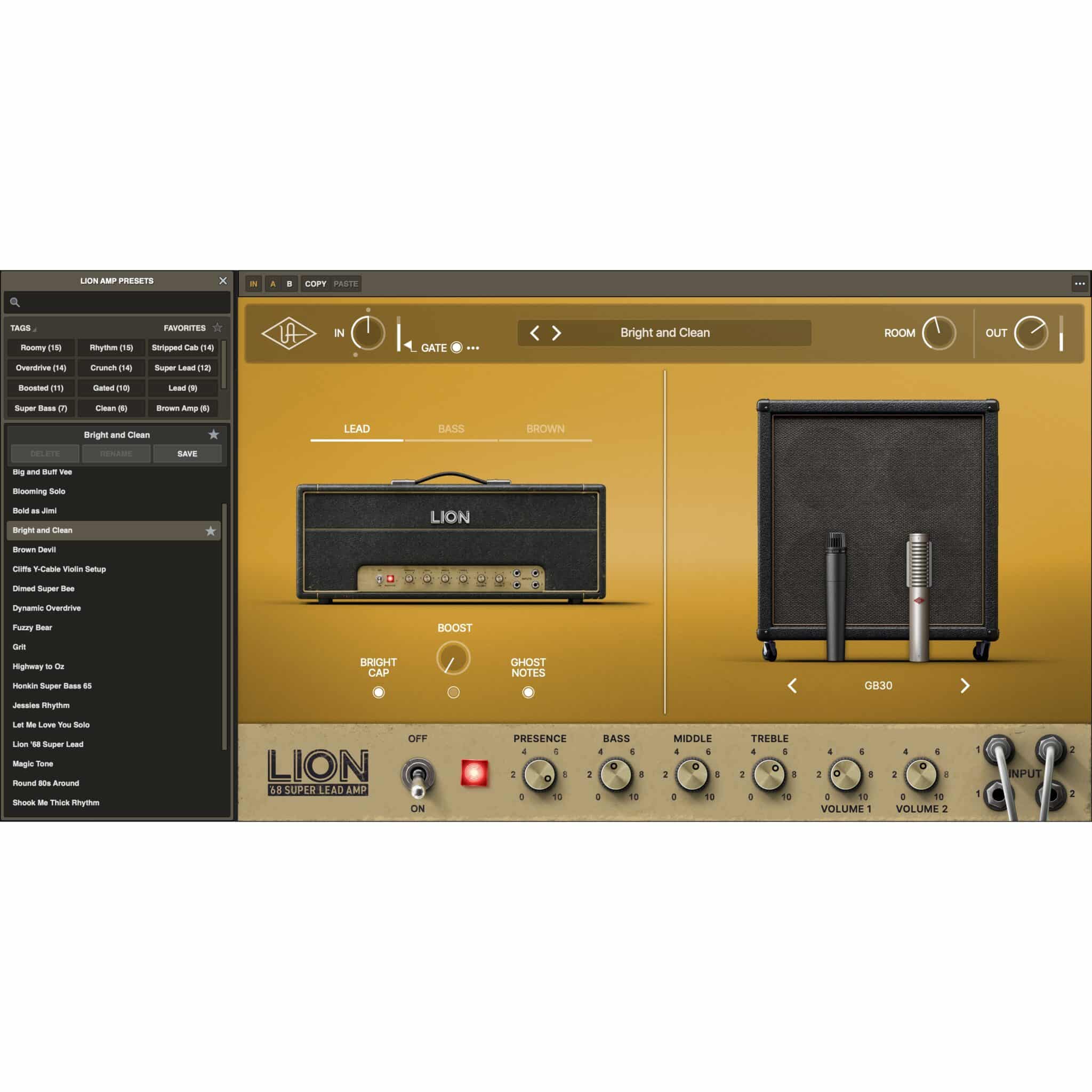
Task: Close the Lion Amp Presets panel
Action: [x=223, y=281]
